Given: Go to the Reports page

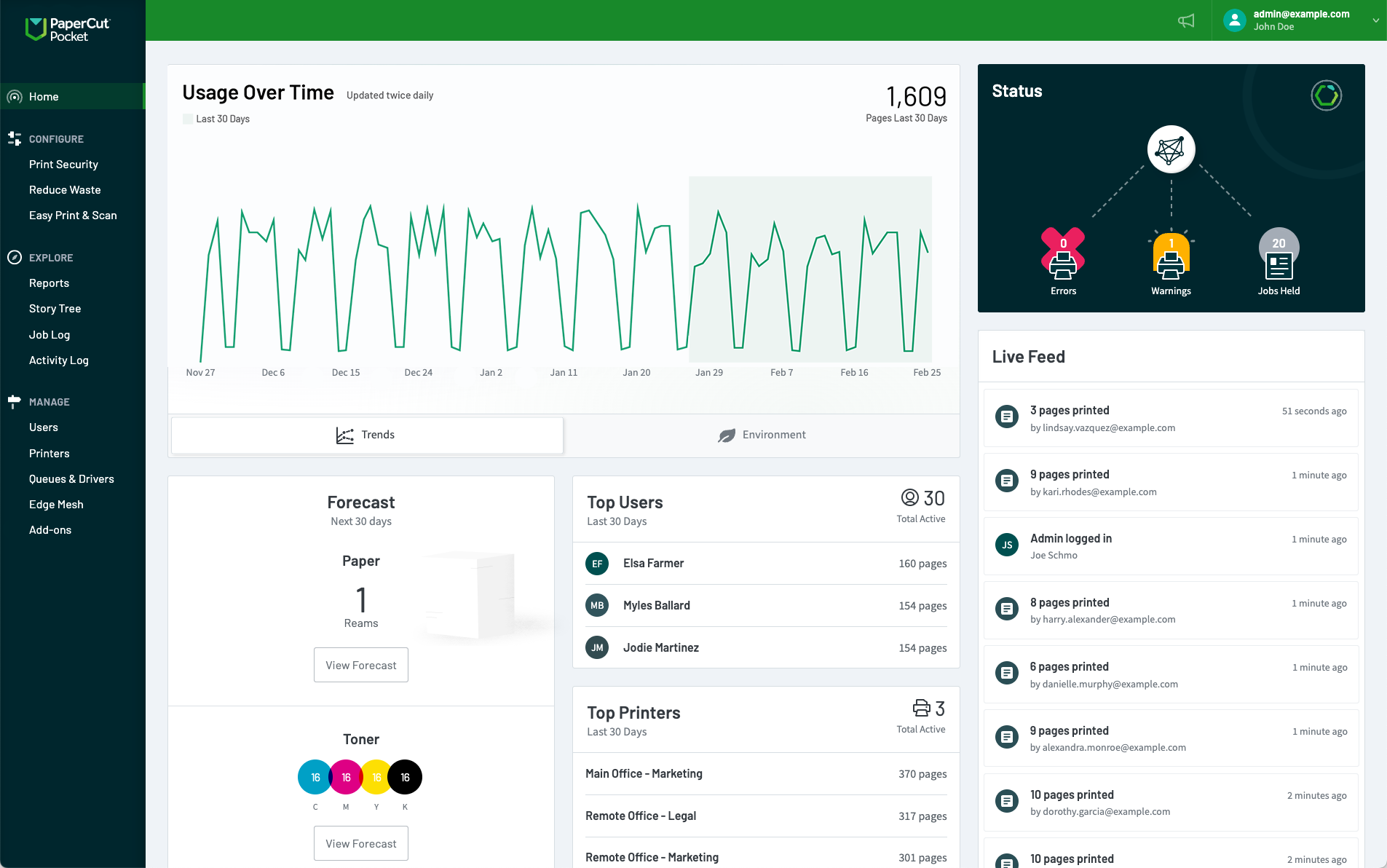Looking at the screenshot, I should pyautogui.click(x=49, y=283).
